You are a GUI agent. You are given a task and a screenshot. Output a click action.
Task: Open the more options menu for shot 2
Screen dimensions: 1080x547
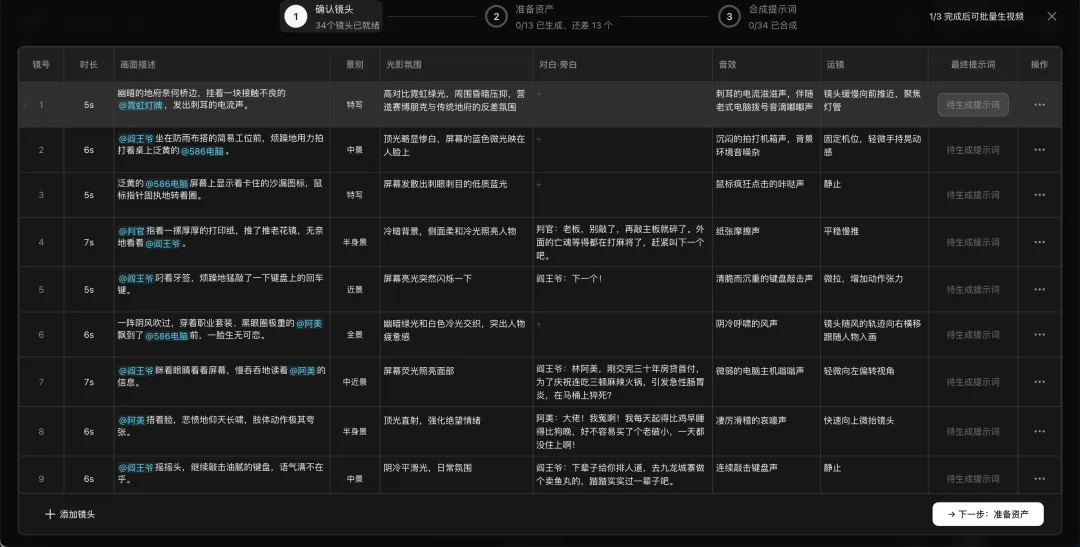(1039, 149)
